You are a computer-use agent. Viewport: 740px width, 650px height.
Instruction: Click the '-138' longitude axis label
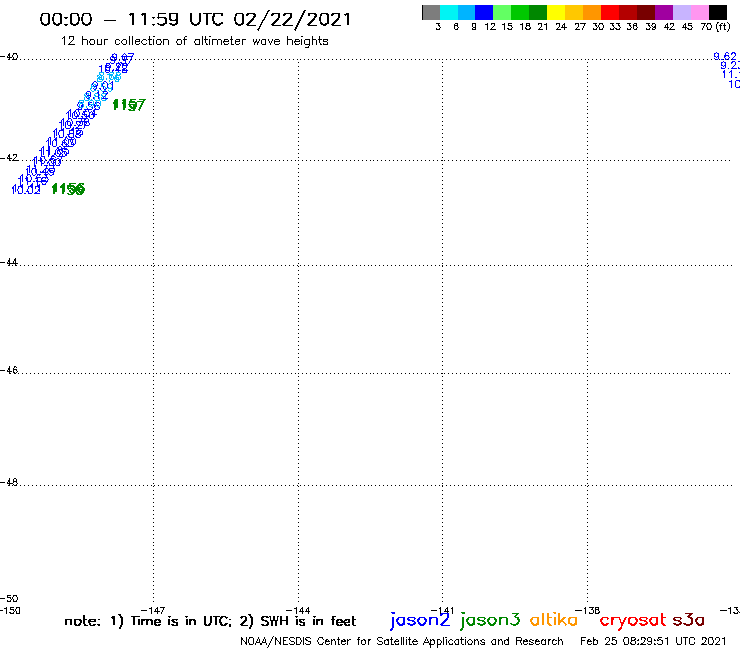coord(588,610)
